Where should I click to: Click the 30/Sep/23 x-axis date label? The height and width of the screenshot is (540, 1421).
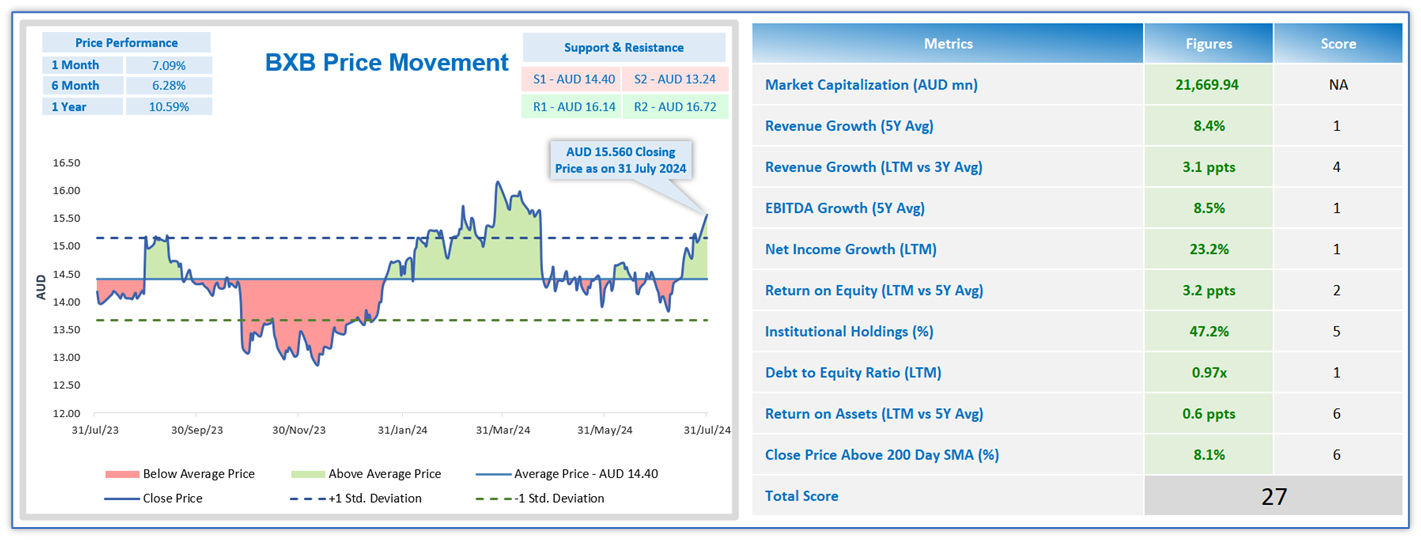click(197, 430)
